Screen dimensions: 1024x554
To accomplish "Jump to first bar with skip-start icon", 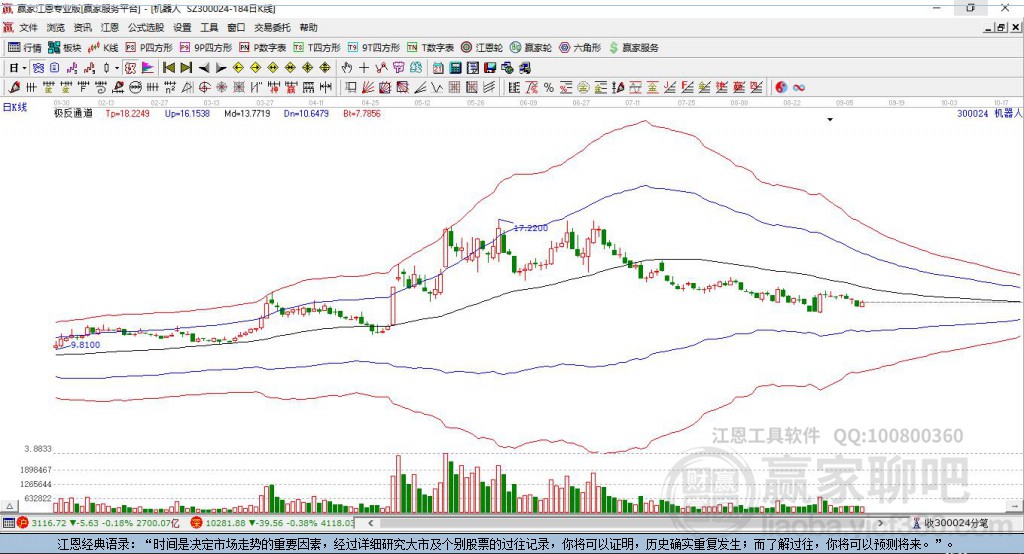I will pos(168,68).
